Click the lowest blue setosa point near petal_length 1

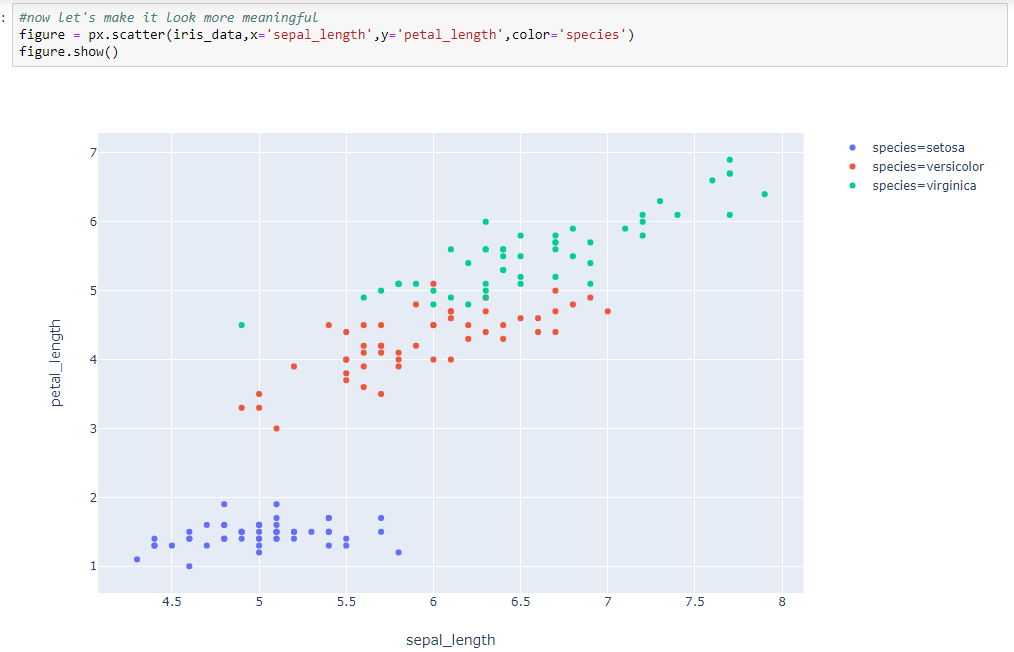[x=188, y=565]
